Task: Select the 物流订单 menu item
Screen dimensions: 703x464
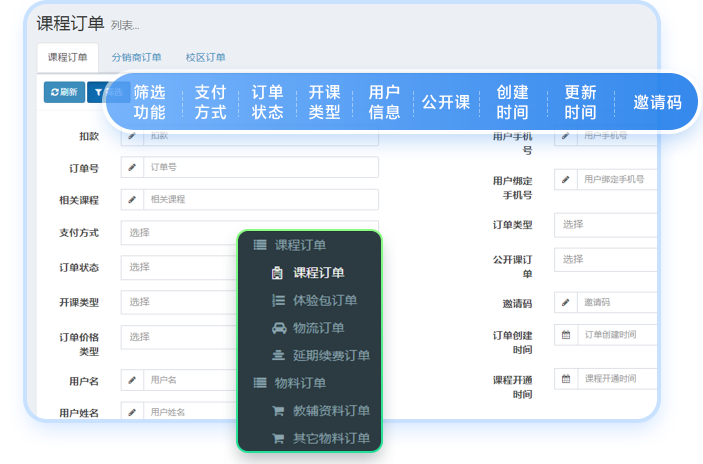Action: point(309,328)
